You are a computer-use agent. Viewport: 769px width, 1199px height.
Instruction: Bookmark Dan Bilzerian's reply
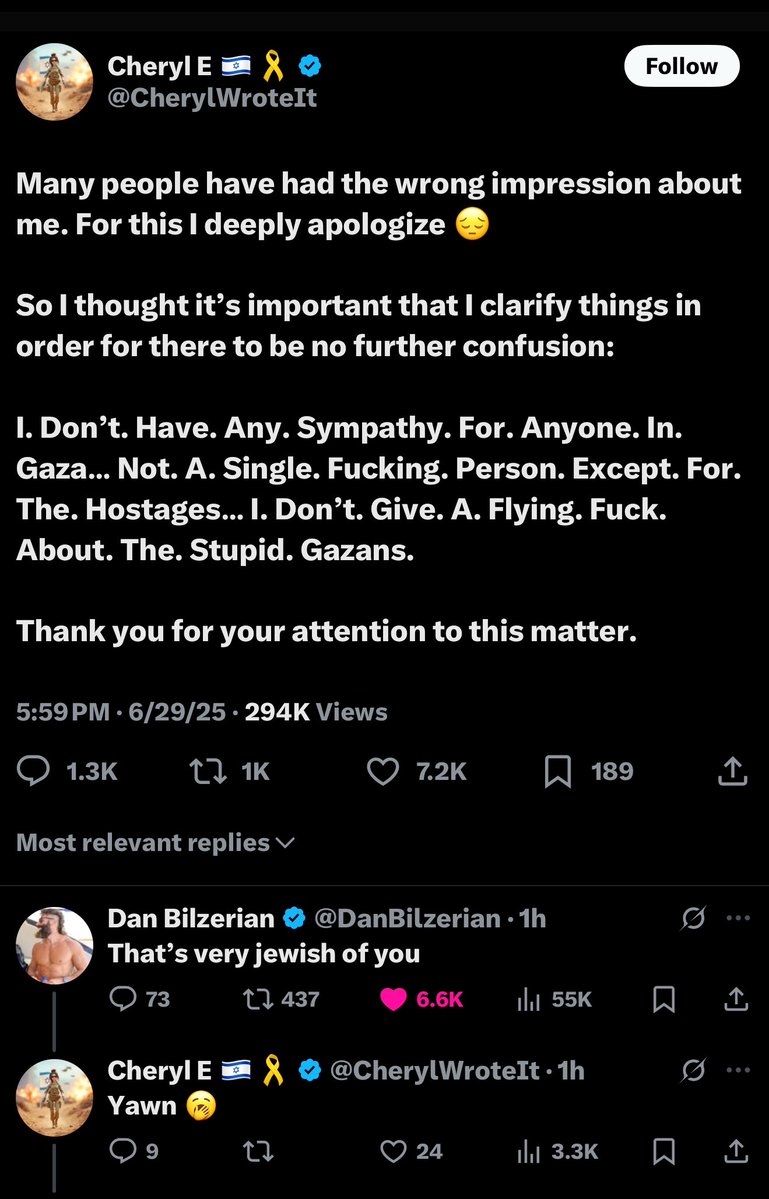pos(663,999)
